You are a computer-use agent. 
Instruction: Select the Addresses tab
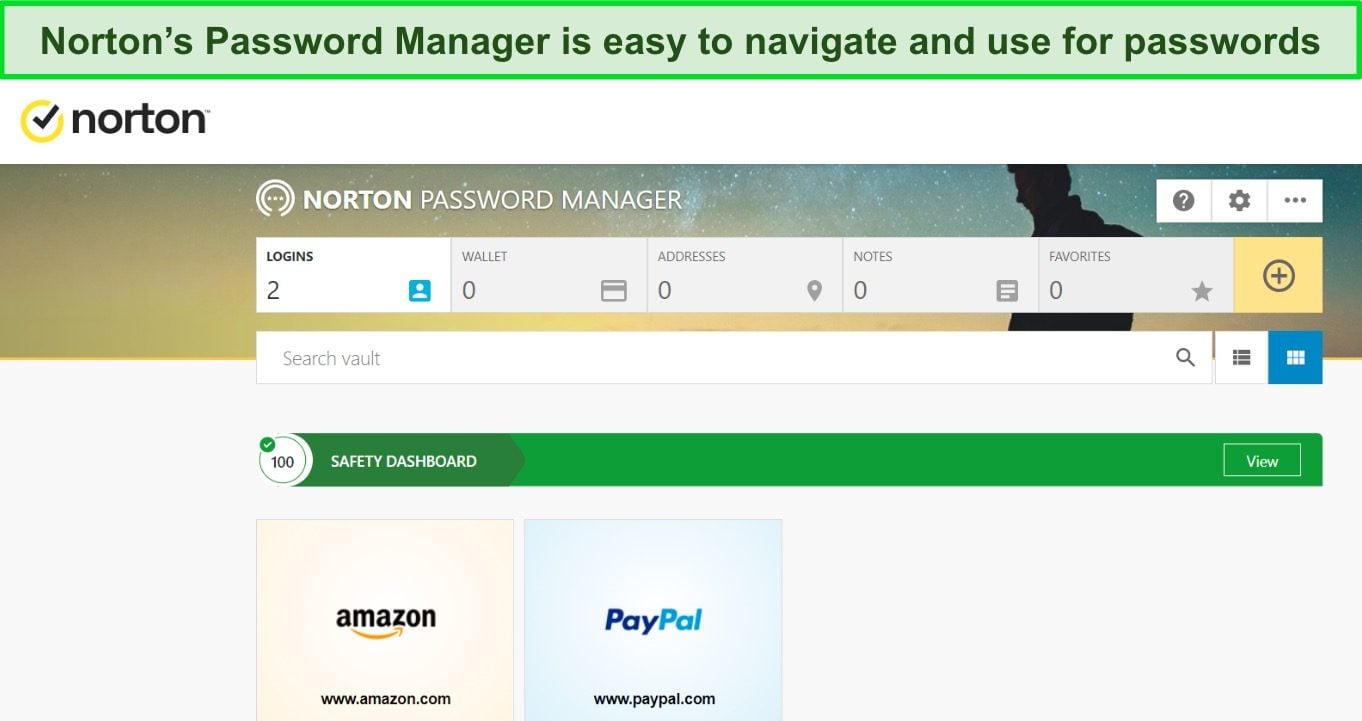click(745, 275)
